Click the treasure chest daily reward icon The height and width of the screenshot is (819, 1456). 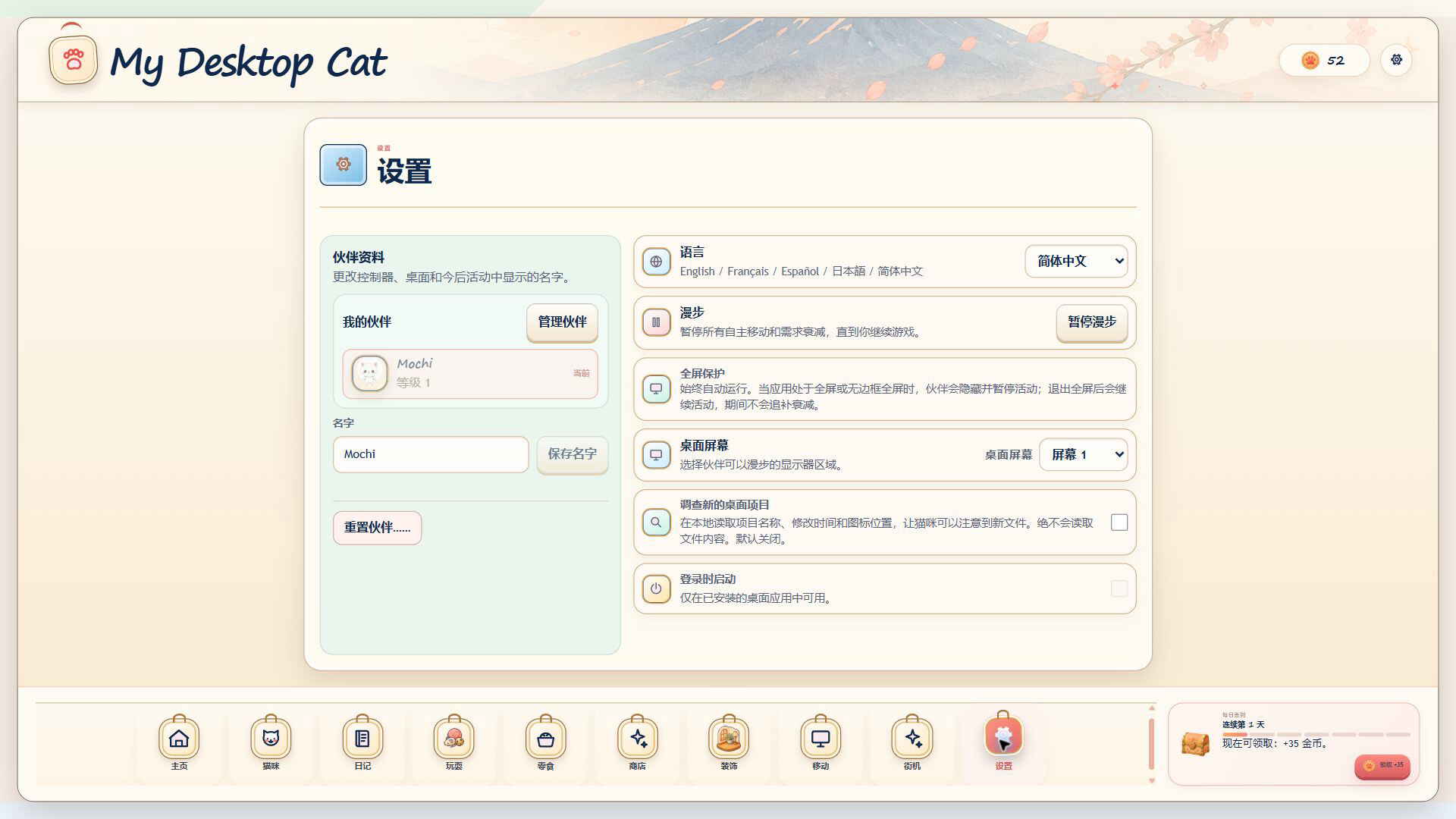(x=1196, y=744)
